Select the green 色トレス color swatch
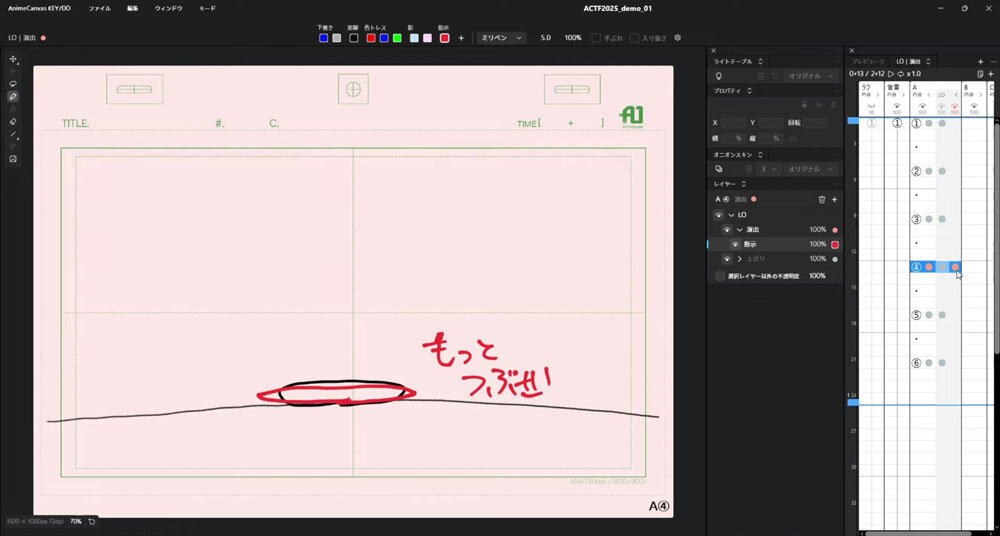This screenshot has height=536, width=1000. point(397,38)
